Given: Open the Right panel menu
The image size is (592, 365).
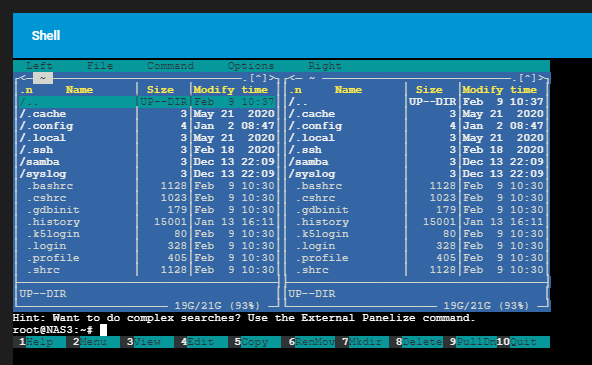Looking at the screenshot, I should click(x=325, y=66).
